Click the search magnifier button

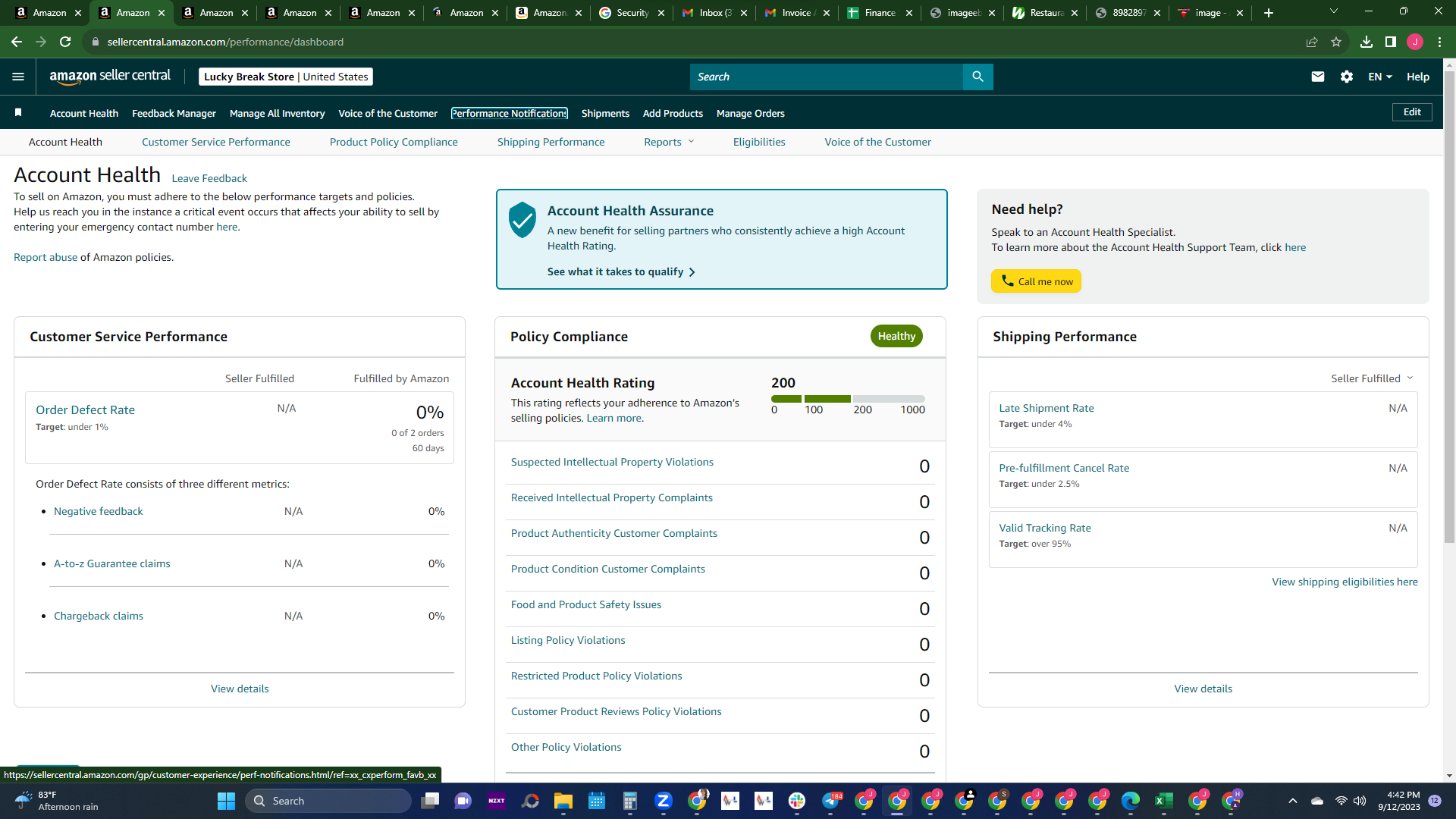click(977, 77)
